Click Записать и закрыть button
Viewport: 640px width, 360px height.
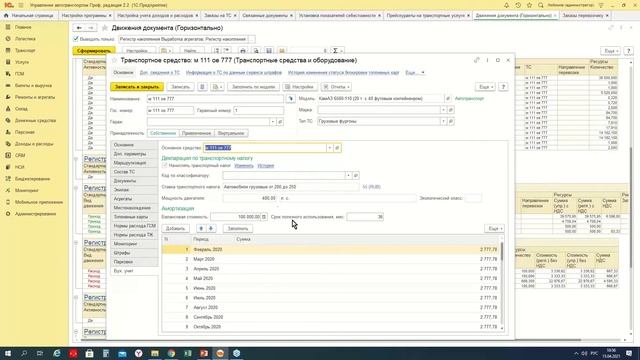[137, 87]
